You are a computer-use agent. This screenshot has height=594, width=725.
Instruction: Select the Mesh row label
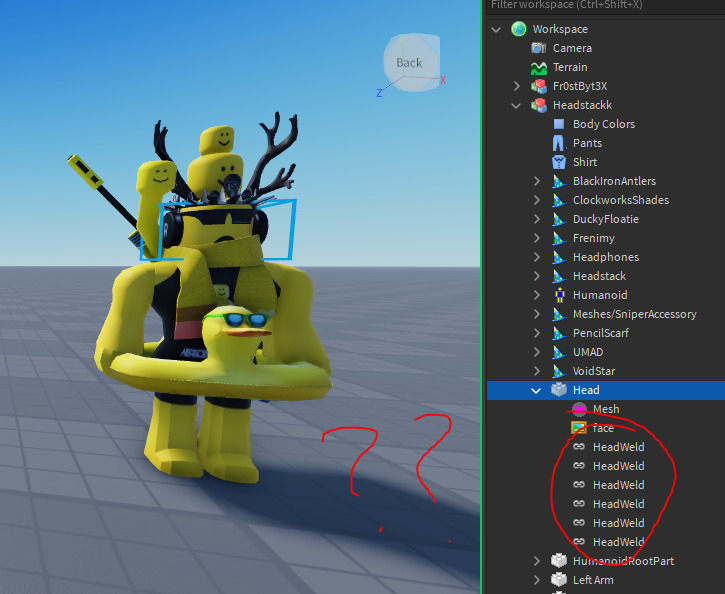tap(606, 409)
